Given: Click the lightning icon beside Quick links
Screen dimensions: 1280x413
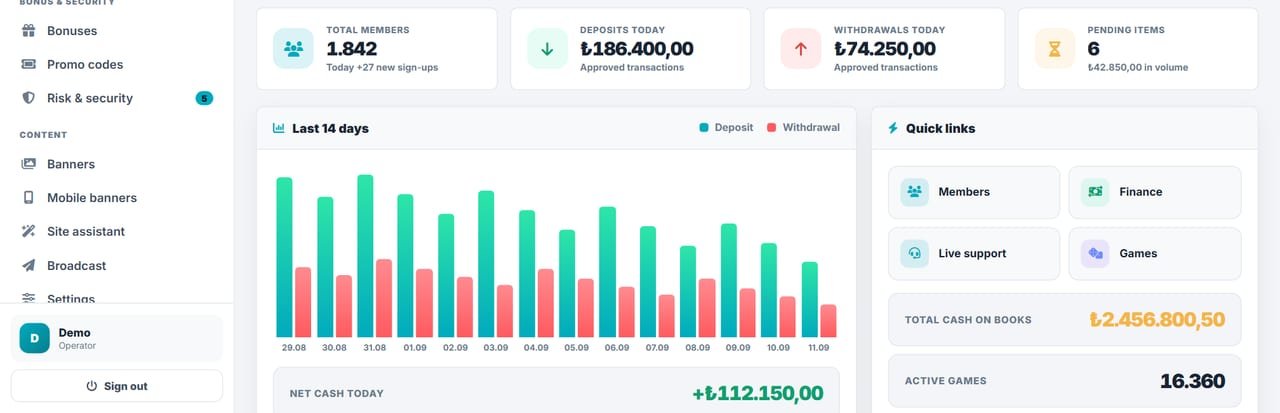Looking at the screenshot, I should coord(893,128).
